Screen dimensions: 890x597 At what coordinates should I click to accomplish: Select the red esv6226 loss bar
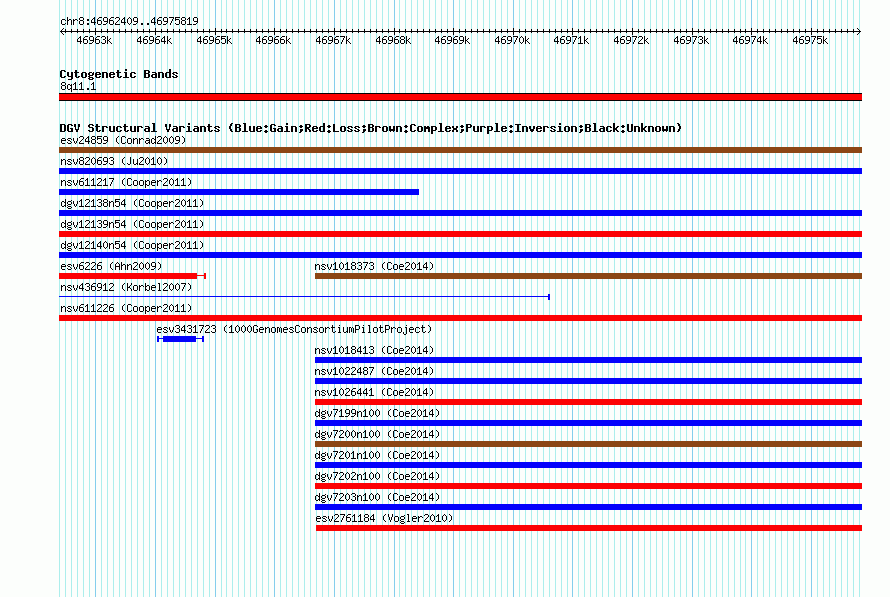pos(132,276)
